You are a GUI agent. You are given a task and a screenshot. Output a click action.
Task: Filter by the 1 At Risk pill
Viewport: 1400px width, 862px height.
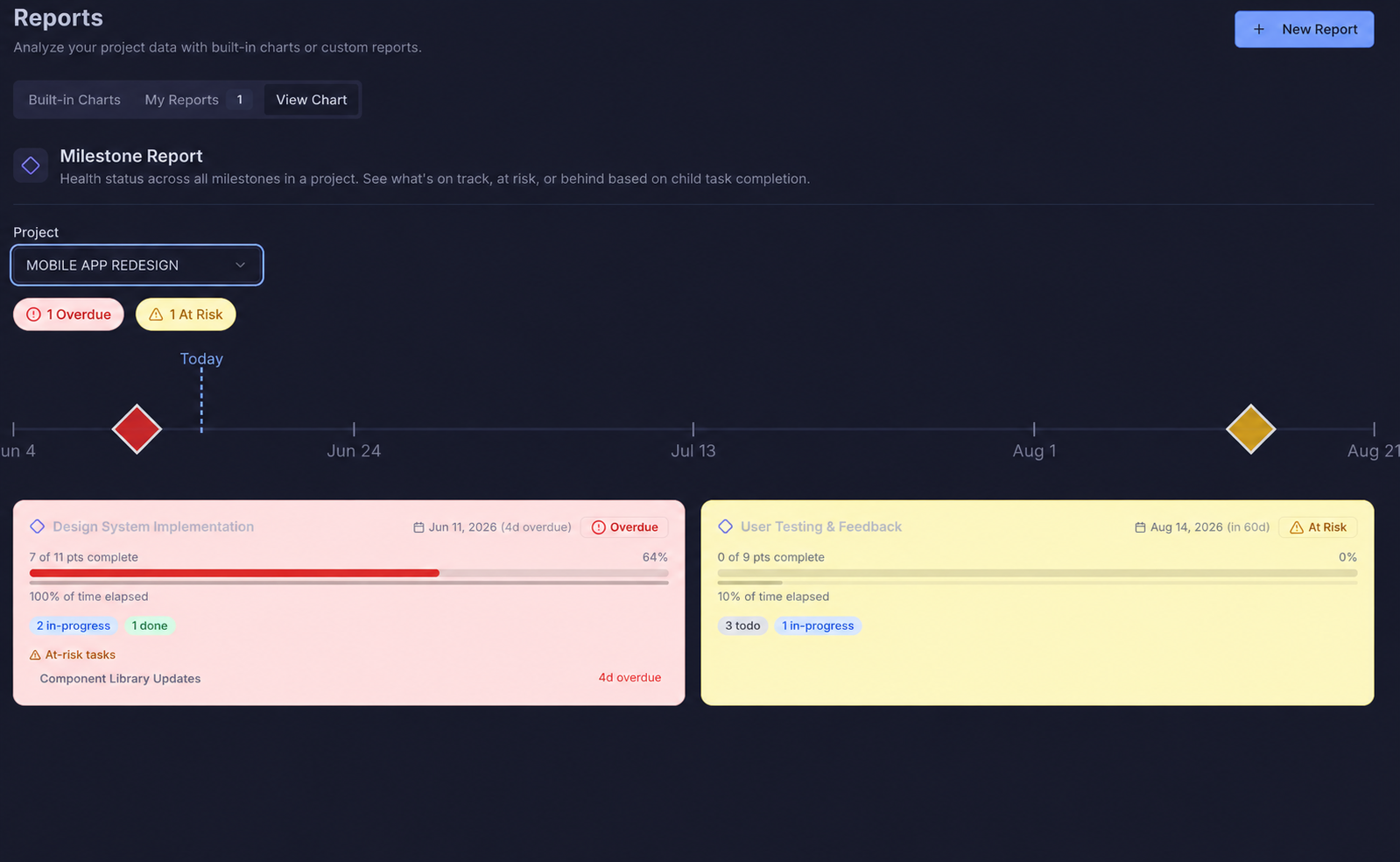pyautogui.click(x=186, y=314)
